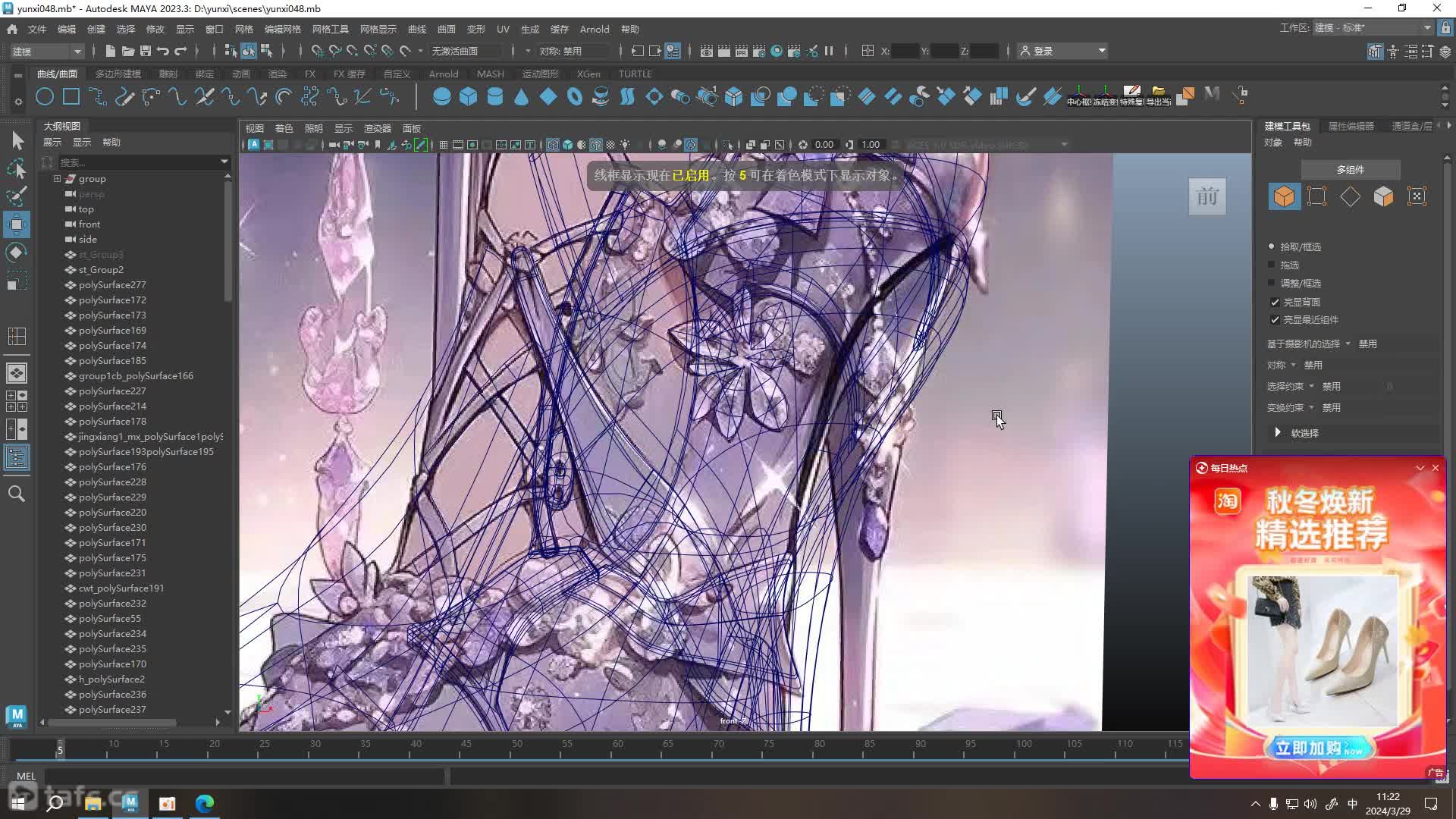Activate the Paint Selection tool

(17, 196)
